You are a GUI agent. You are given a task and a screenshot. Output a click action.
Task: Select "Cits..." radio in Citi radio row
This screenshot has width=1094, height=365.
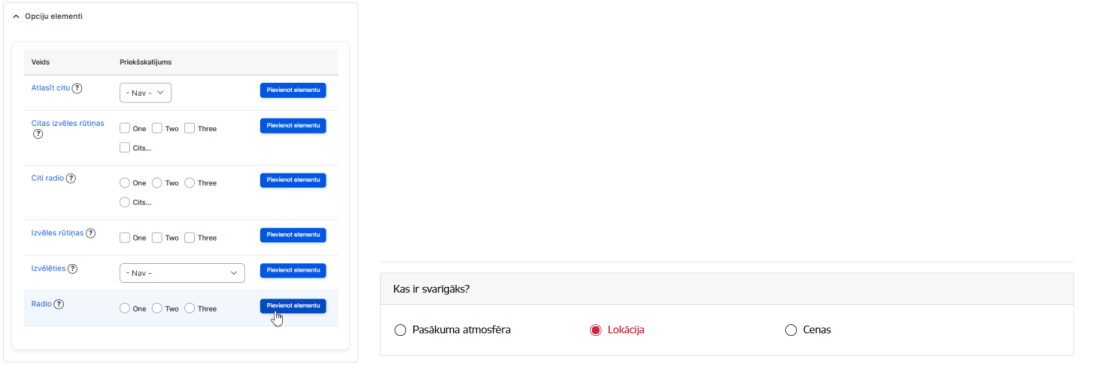click(124, 202)
